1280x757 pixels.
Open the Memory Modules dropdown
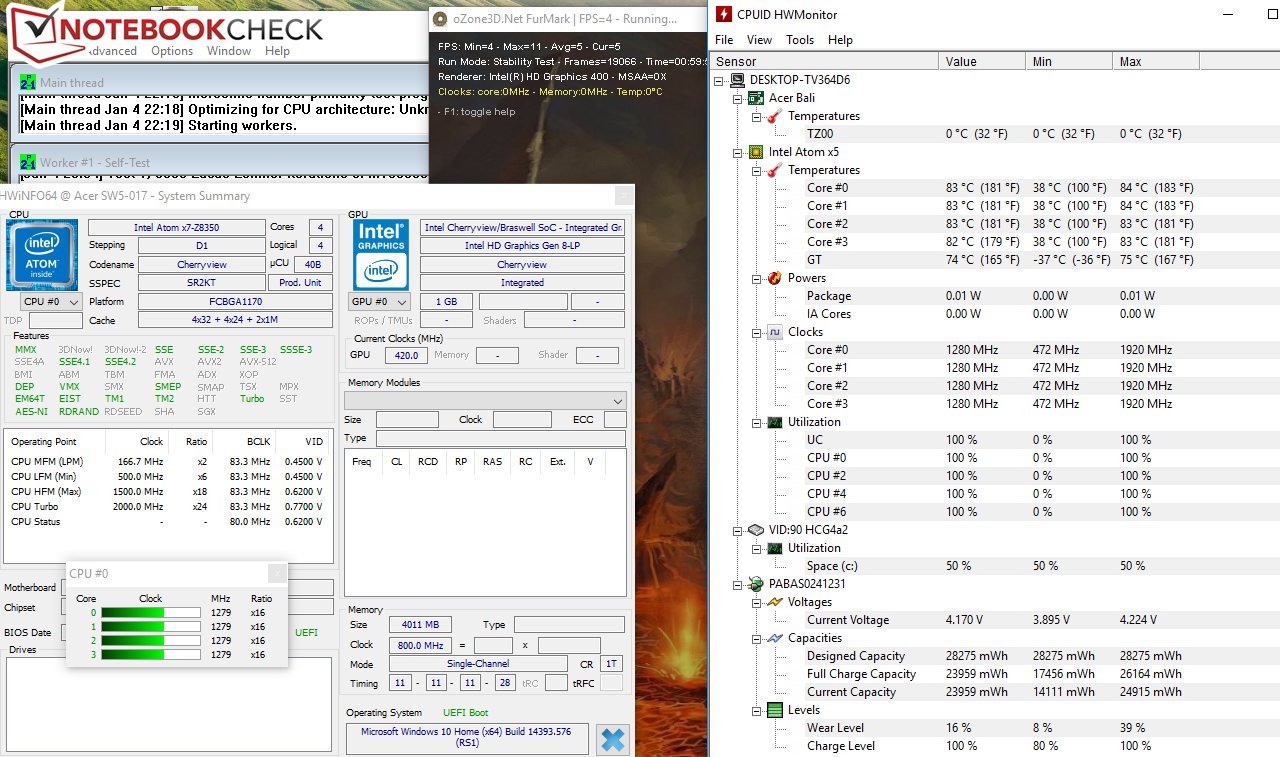coord(485,400)
